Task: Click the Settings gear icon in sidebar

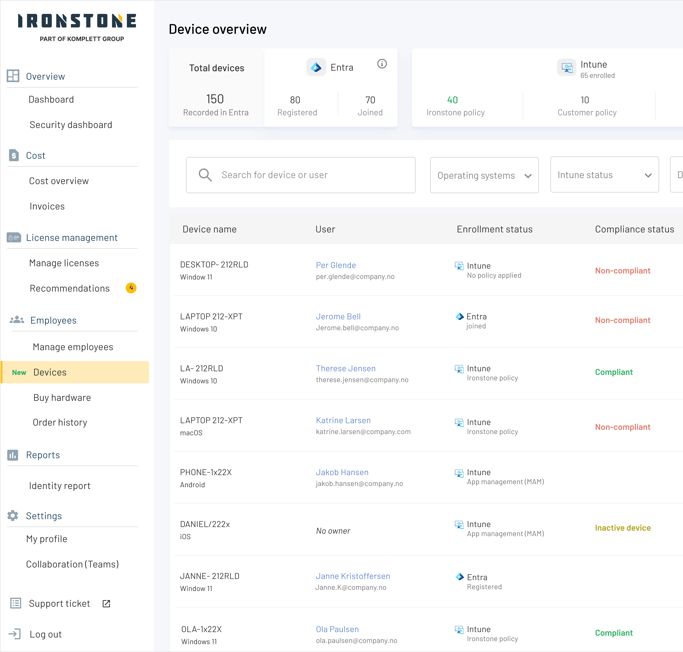Action: pyautogui.click(x=13, y=516)
